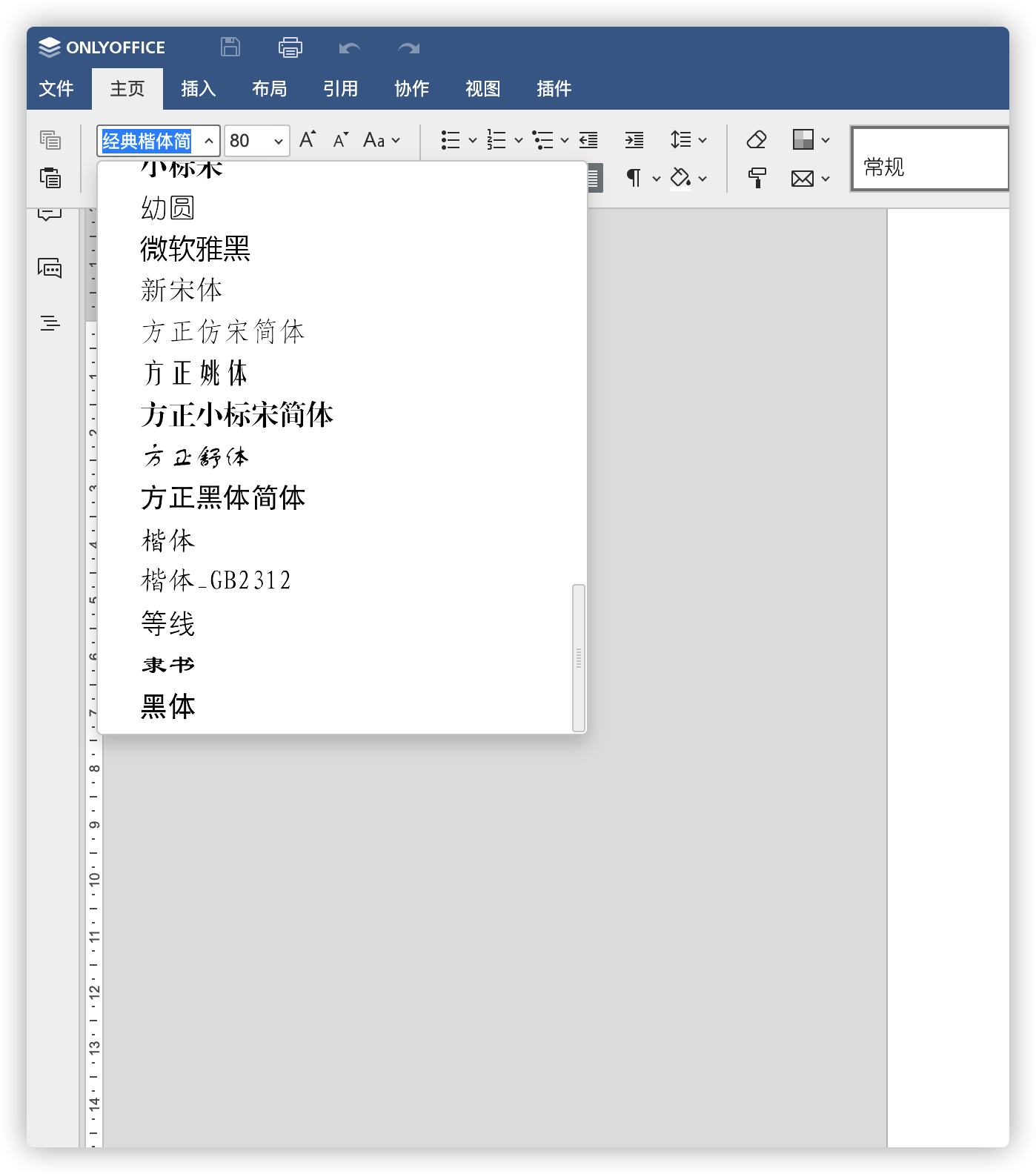Click the clear formatting eraser icon
The height and width of the screenshot is (1174, 1036).
757,139
